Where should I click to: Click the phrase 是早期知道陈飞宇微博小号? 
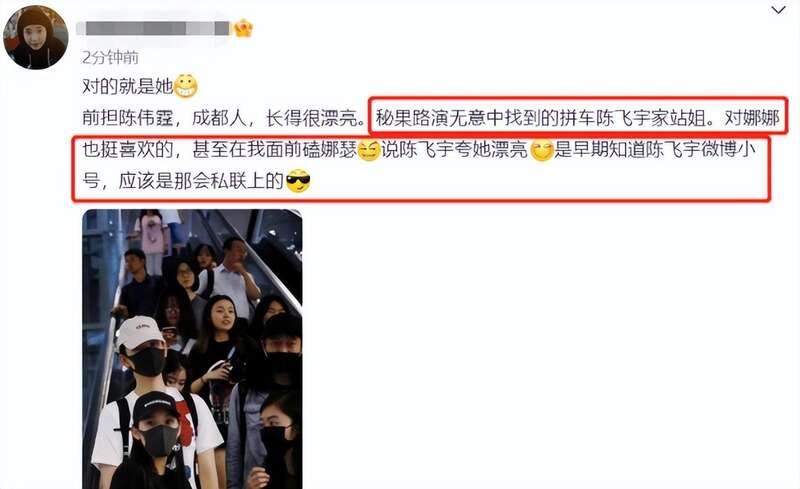point(655,150)
